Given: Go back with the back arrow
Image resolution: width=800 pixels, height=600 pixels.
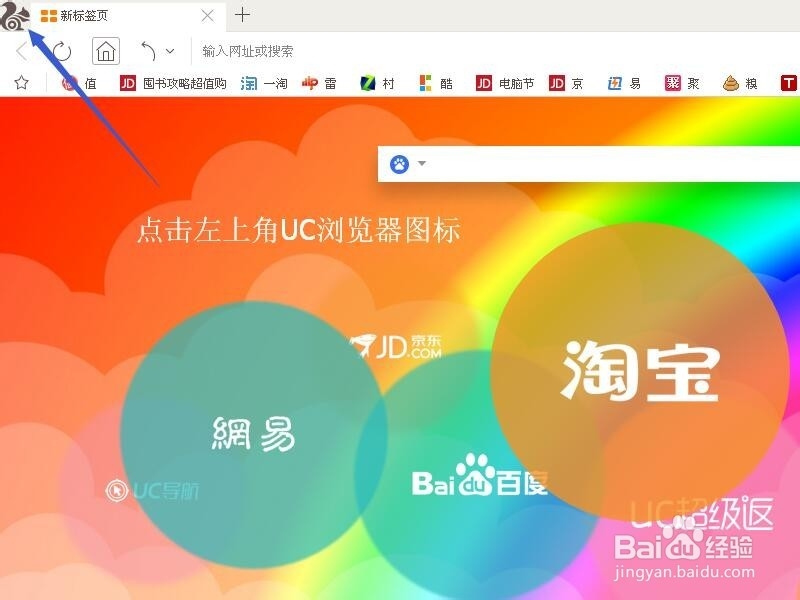Looking at the screenshot, I should (20, 51).
